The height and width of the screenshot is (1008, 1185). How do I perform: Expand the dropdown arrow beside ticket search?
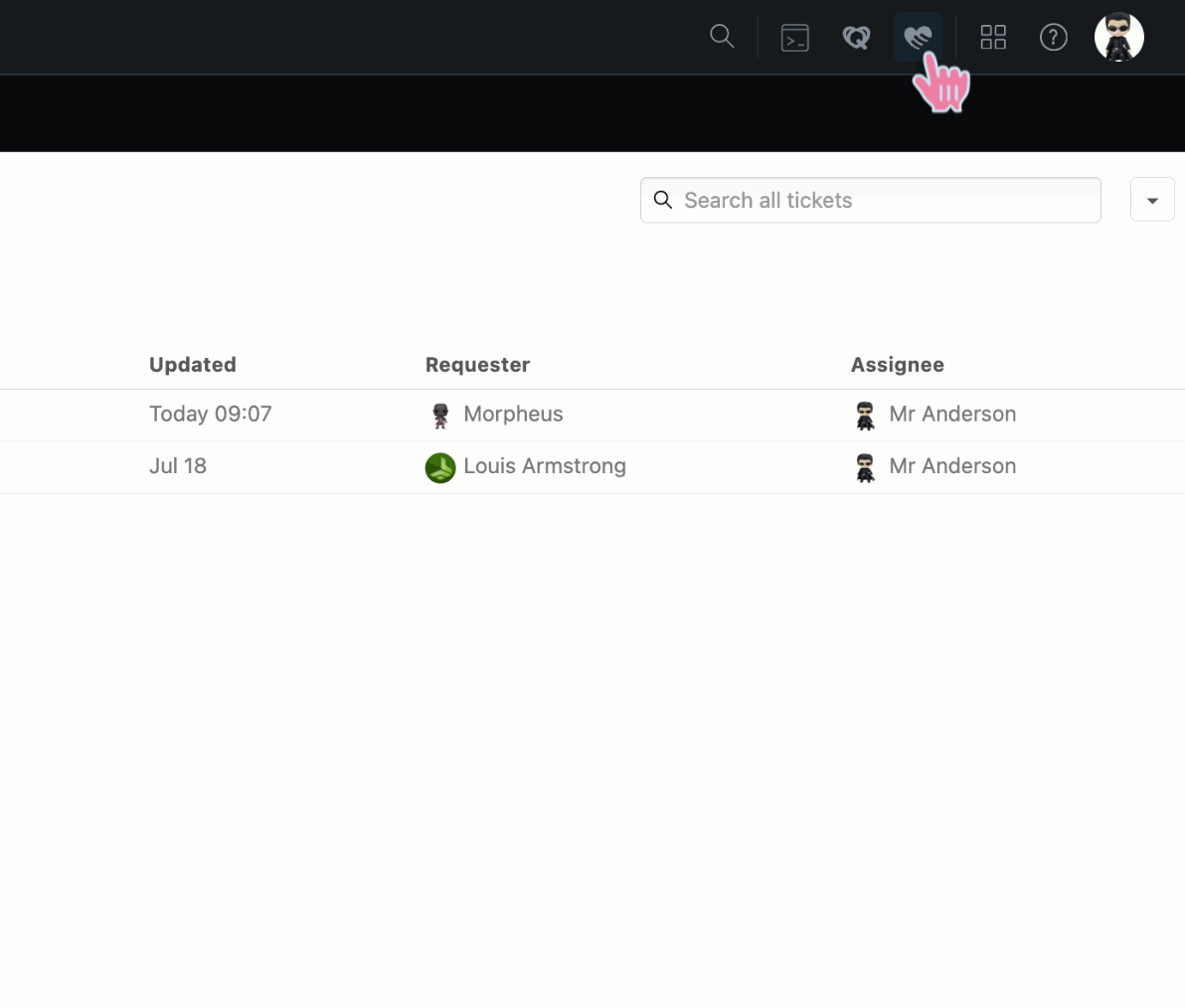click(1152, 200)
